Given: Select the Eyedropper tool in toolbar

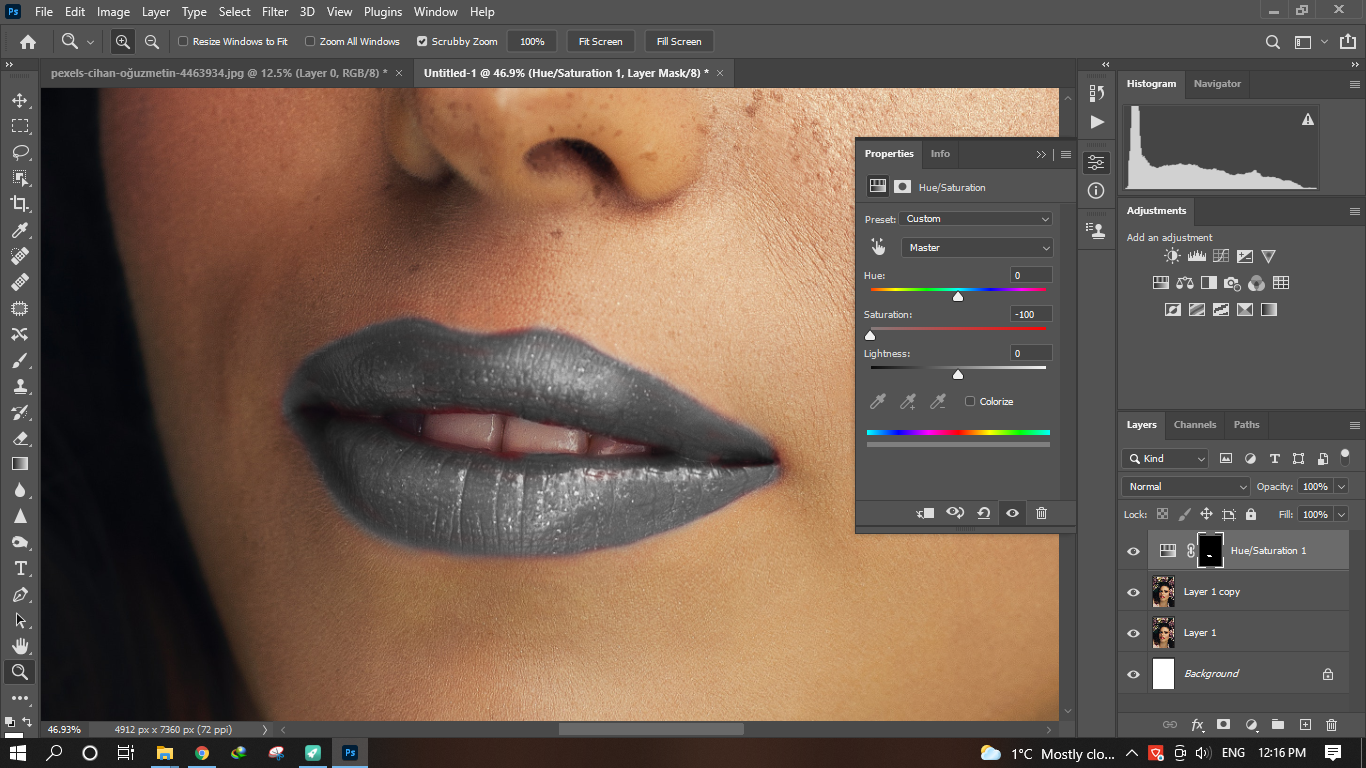Looking at the screenshot, I should click(x=20, y=230).
